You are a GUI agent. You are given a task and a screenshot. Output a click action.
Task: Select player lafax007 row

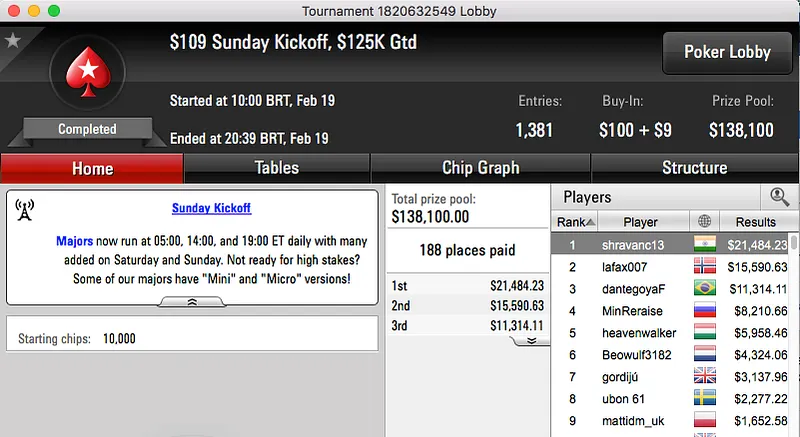click(640, 267)
